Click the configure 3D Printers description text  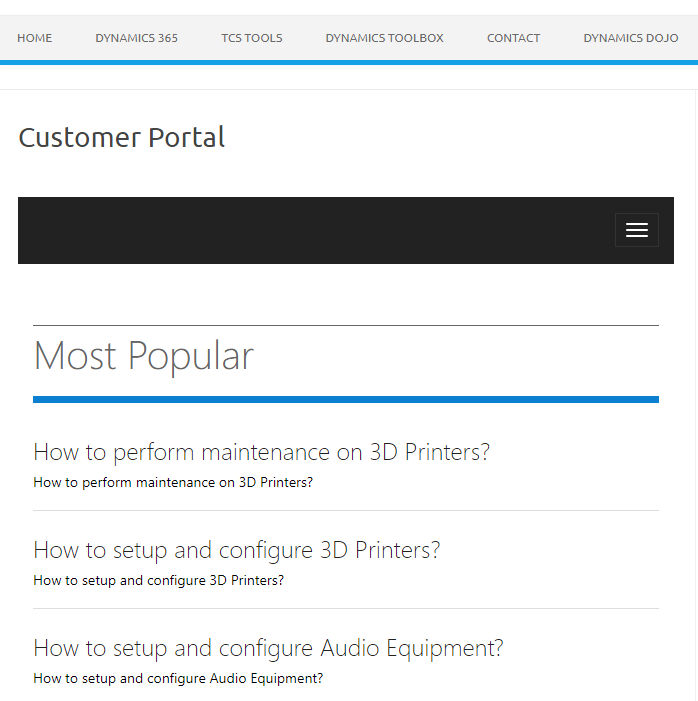159,580
